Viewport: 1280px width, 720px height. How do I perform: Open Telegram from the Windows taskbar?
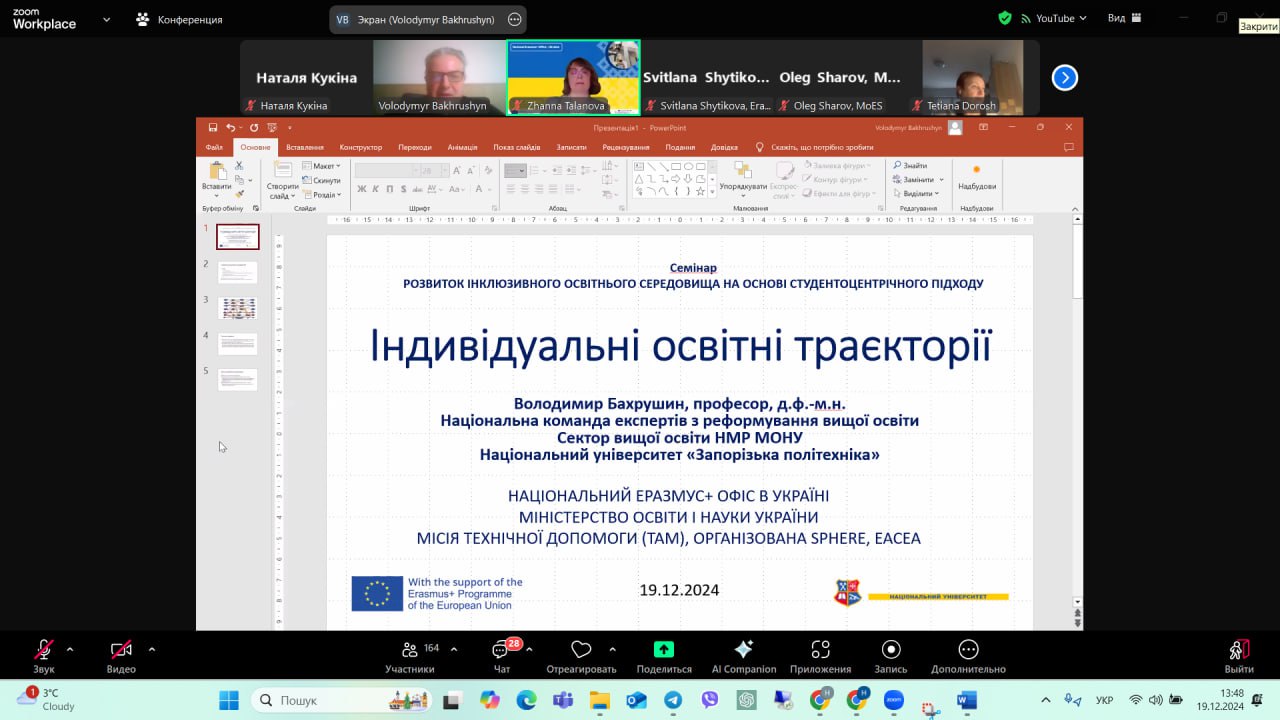click(x=673, y=701)
